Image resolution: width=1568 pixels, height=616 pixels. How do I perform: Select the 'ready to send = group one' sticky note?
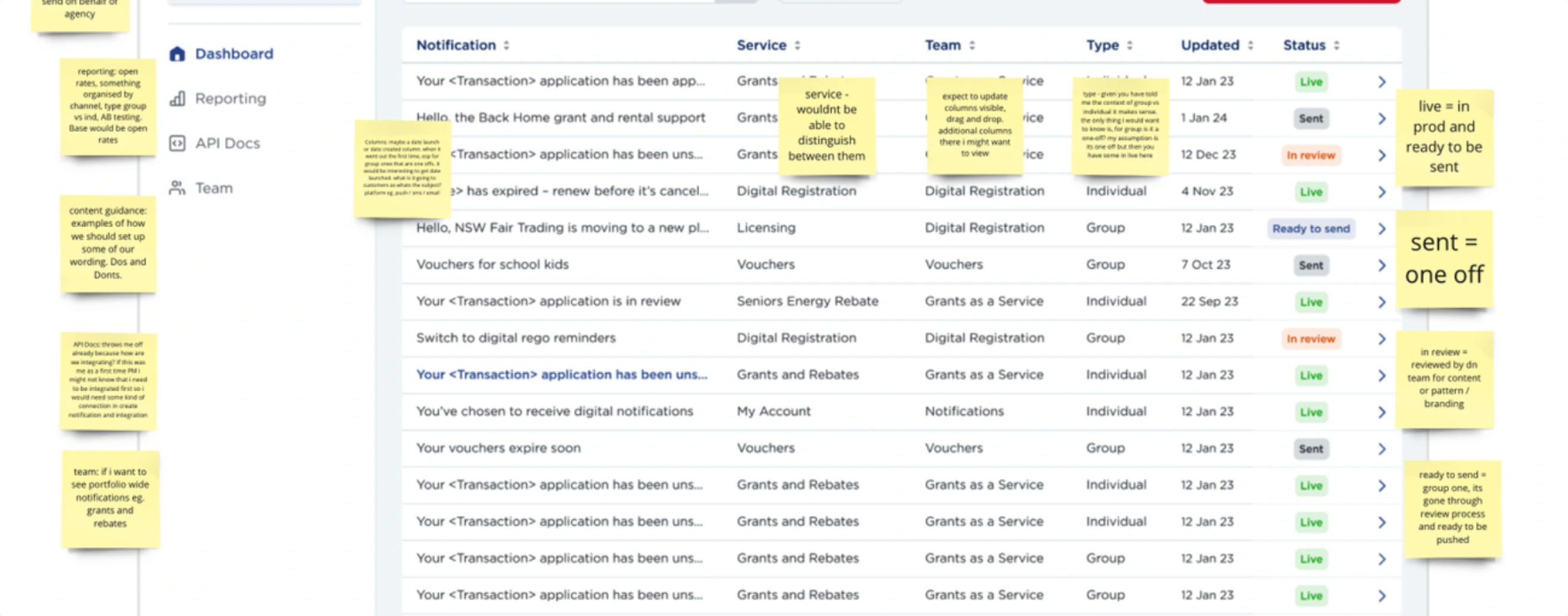click(1452, 508)
